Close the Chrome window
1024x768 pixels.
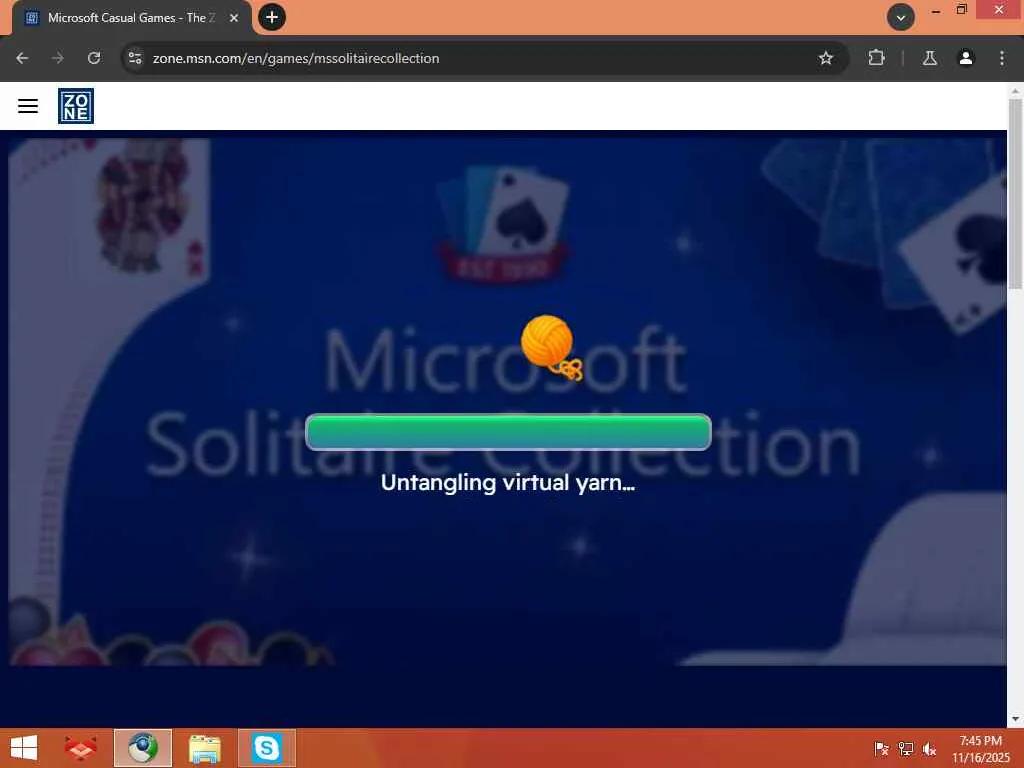pyautogui.click(x=999, y=10)
